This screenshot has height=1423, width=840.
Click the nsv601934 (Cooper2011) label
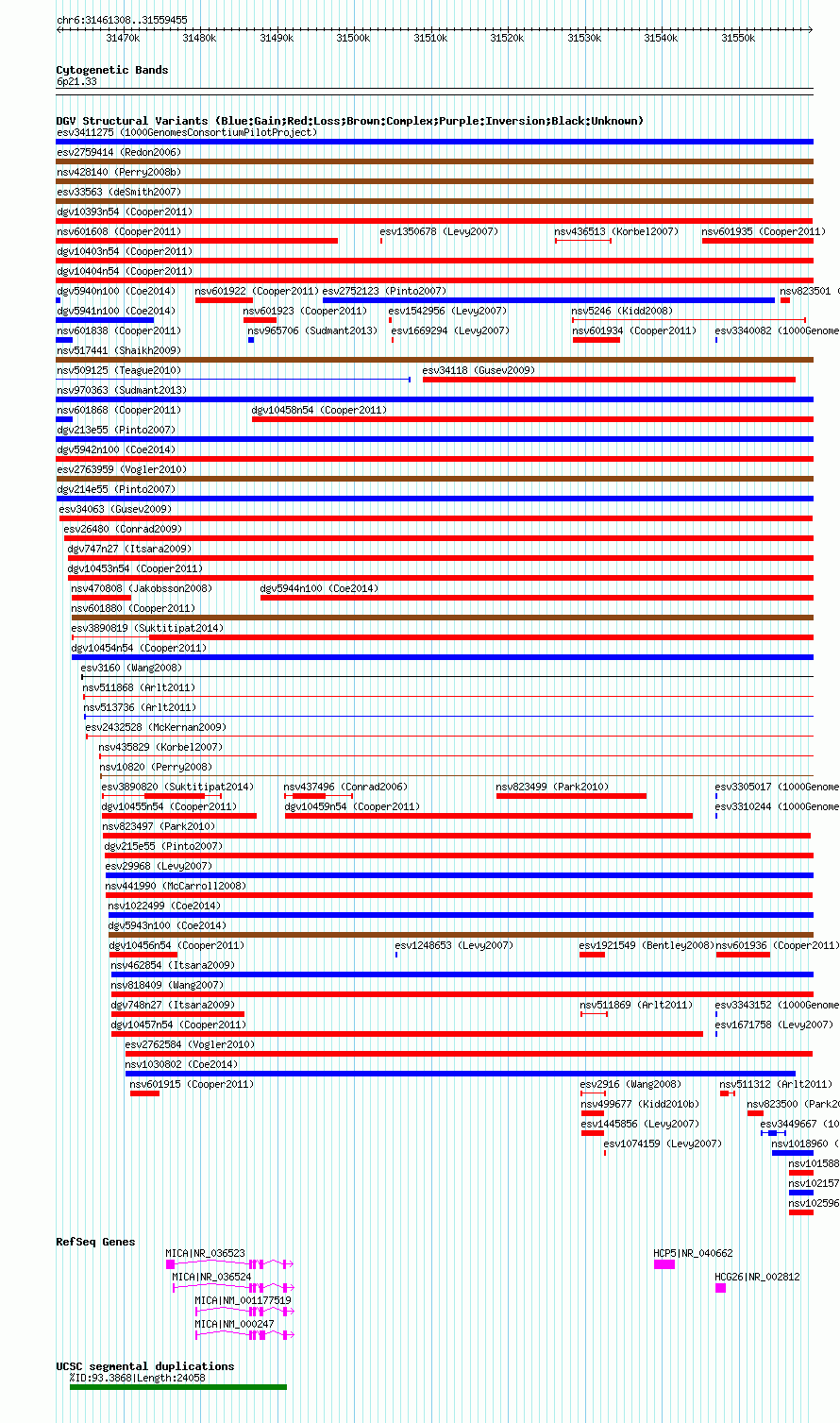point(635,330)
